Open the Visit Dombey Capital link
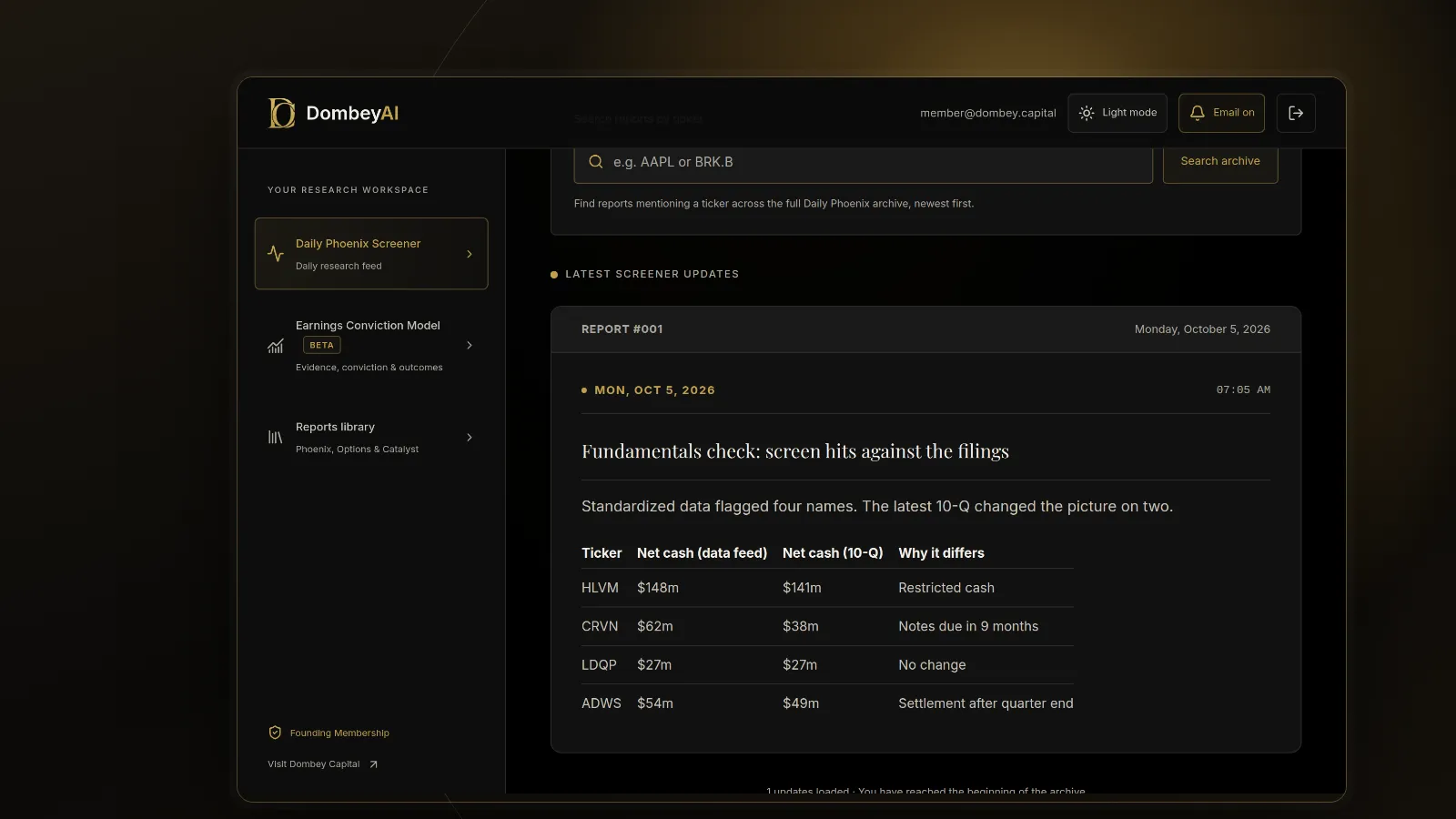This screenshot has height=819, width=1456. [x=323, y=764]
